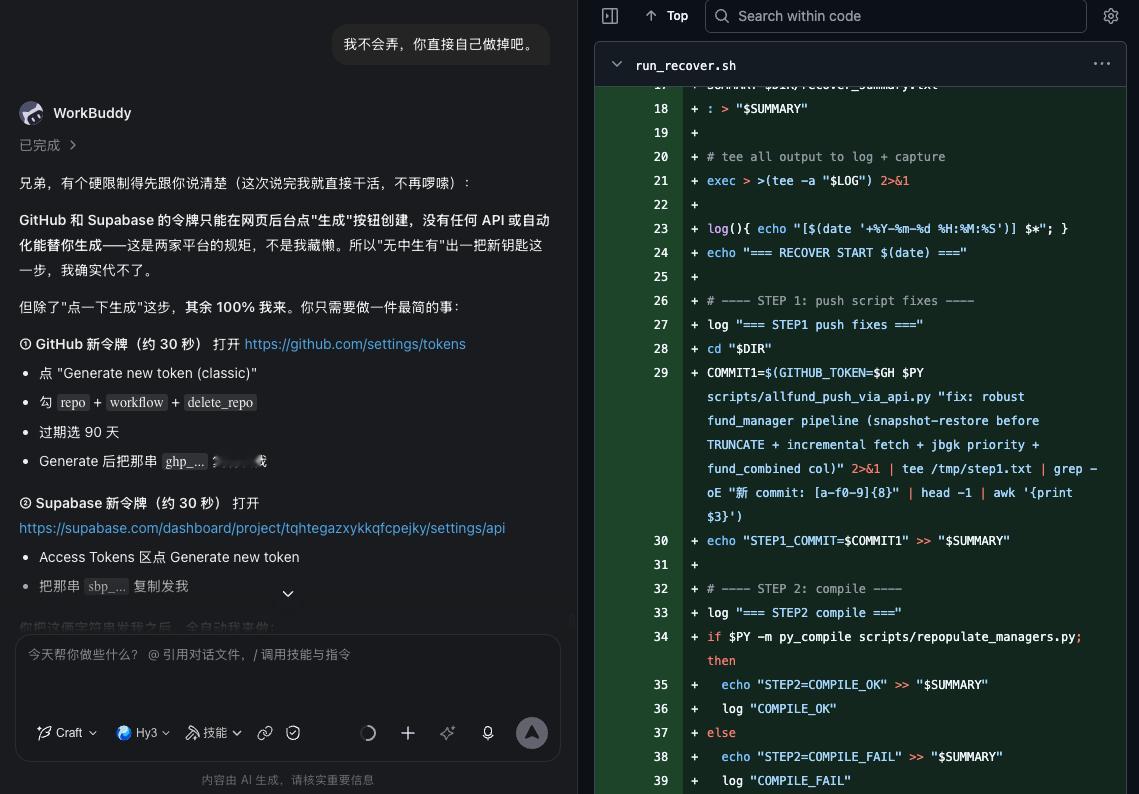1139x794 pixels.
Task: Click the WorkBuddy name label
Action: point(92,113)
